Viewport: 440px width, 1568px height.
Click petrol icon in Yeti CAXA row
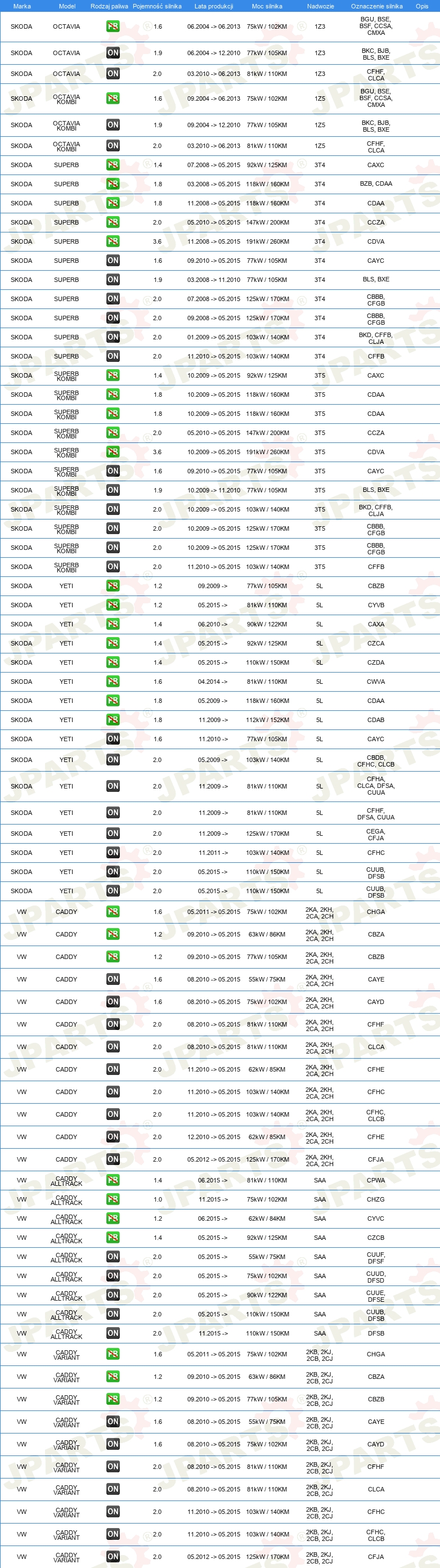tap(113, 624)
